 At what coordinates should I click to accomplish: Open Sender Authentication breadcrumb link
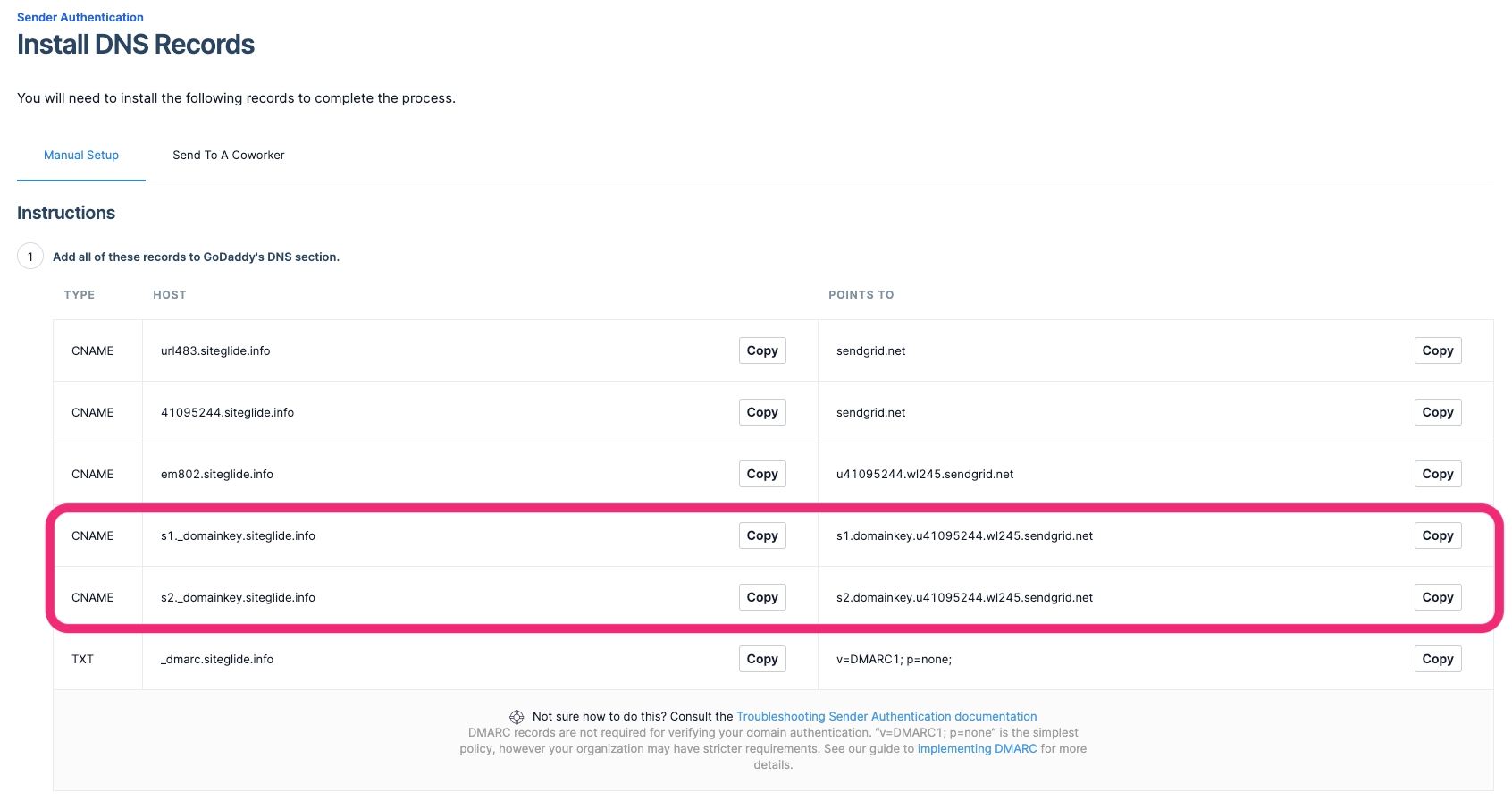[x=80, y=17]
